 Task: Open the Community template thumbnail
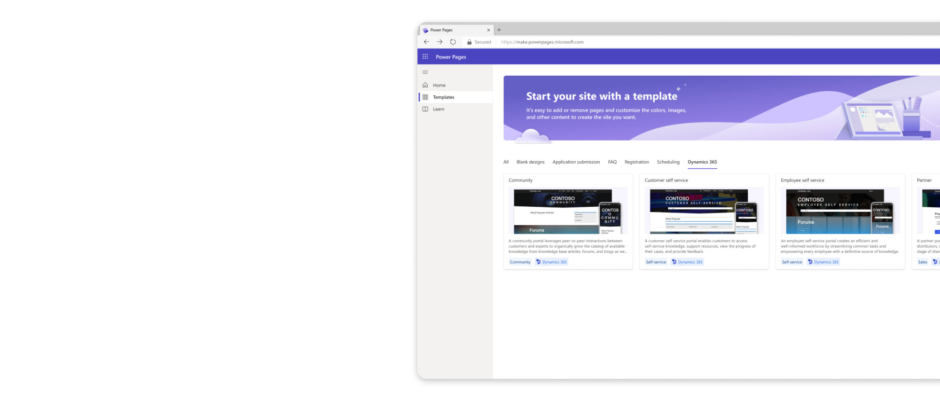pyautogui.click(x=568, y=210)
